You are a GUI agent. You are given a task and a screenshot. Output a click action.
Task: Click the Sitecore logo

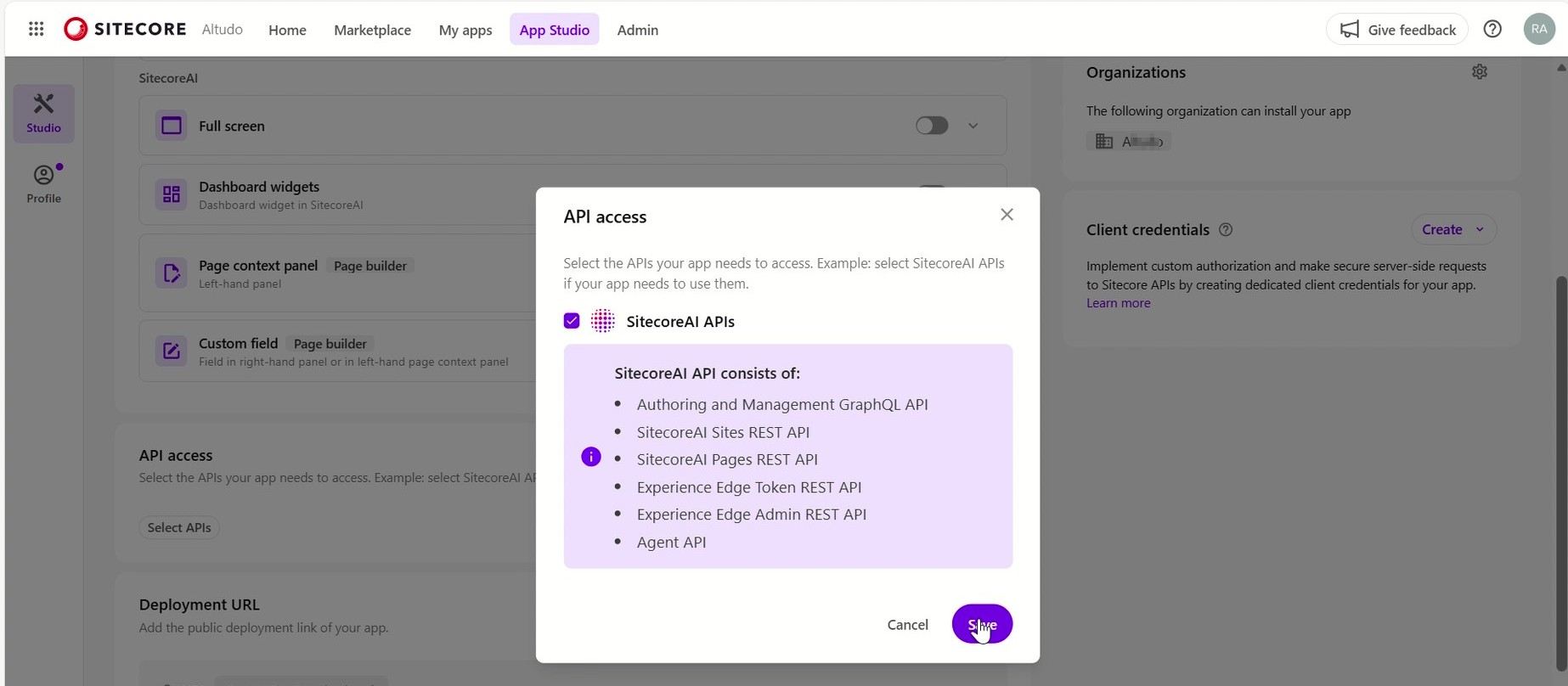[125, 29]
